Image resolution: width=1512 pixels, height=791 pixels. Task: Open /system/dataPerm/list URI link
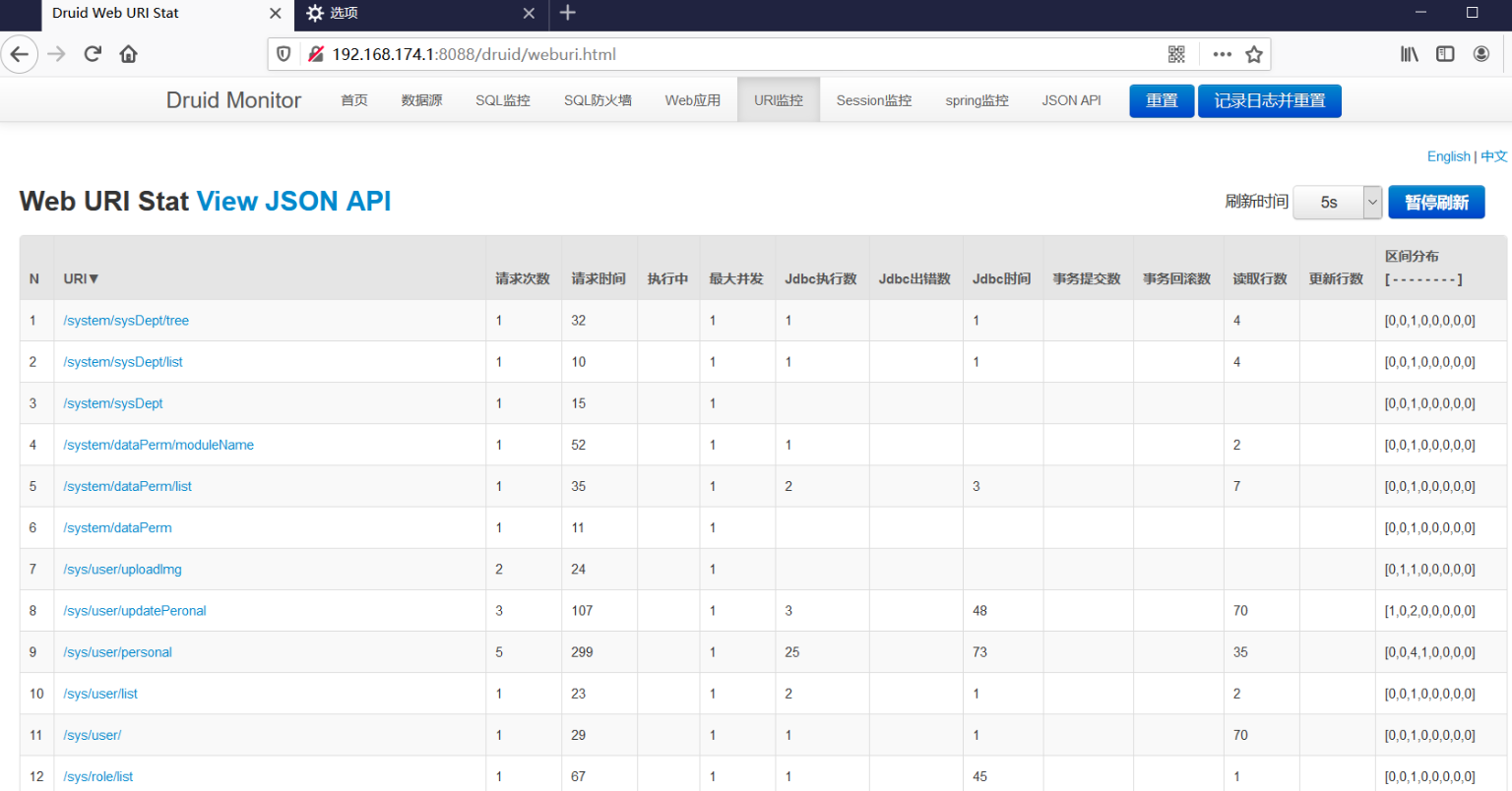[x=127, y=486]
